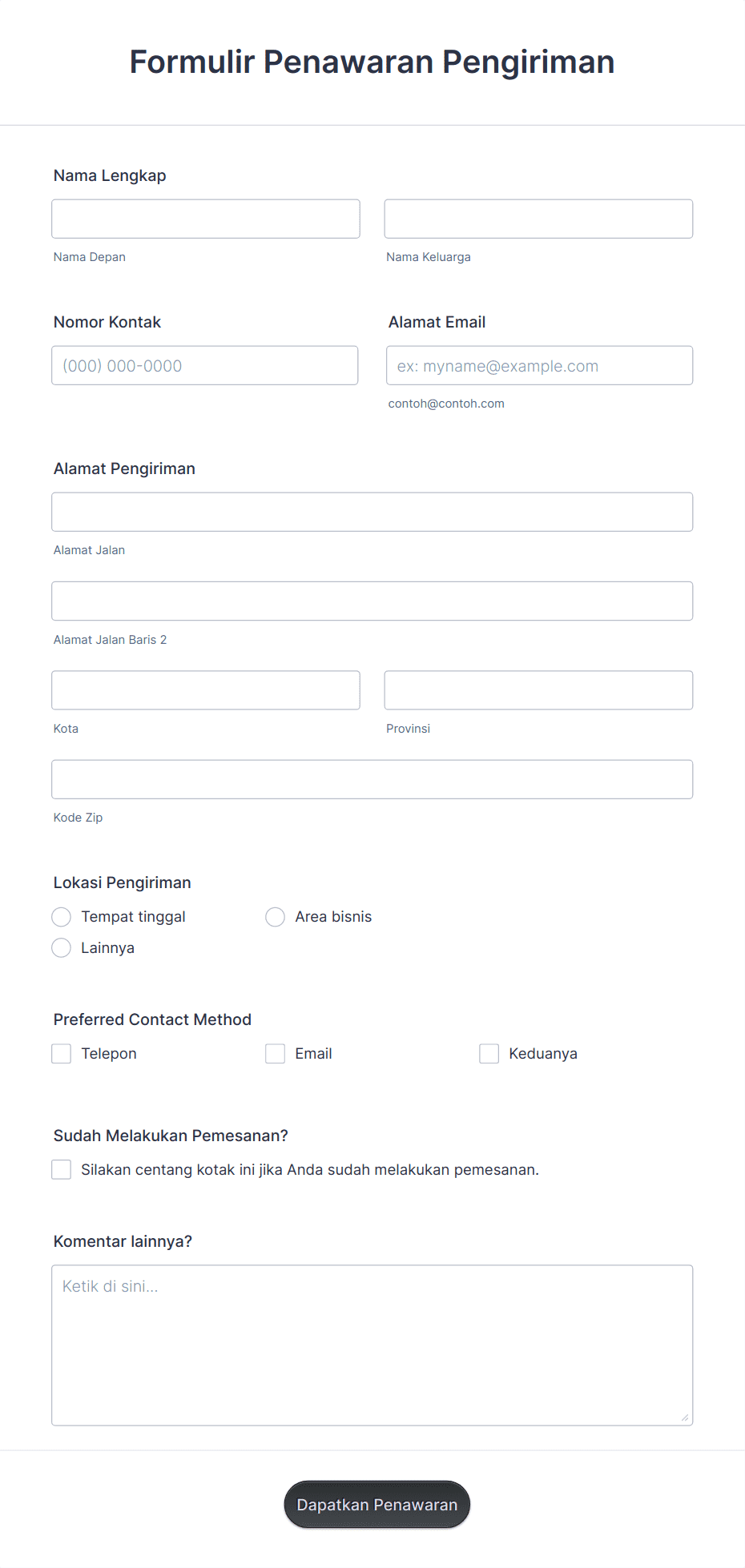Tick the box confirming an order was placed

point(61,1169)
